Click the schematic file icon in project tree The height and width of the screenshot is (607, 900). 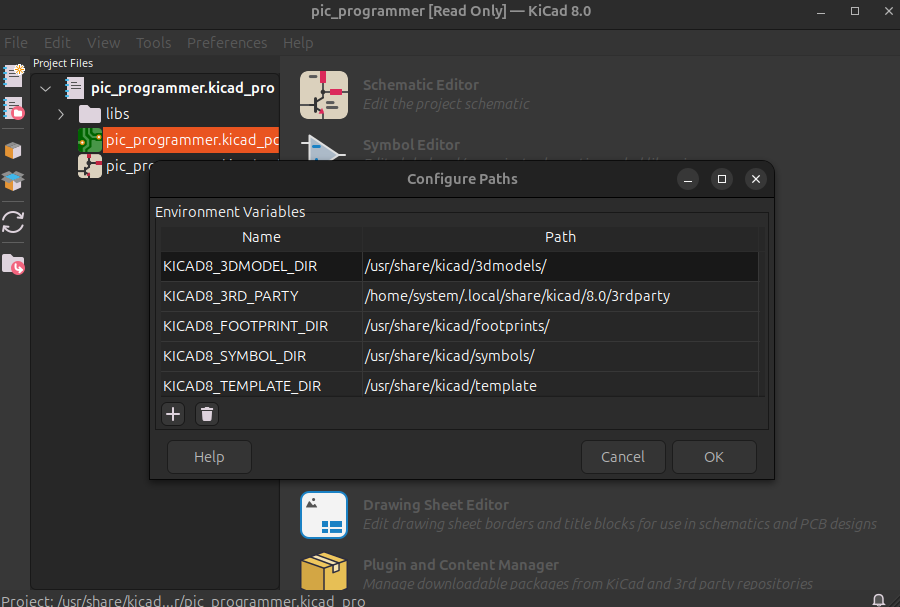click(x=90, y=166)
